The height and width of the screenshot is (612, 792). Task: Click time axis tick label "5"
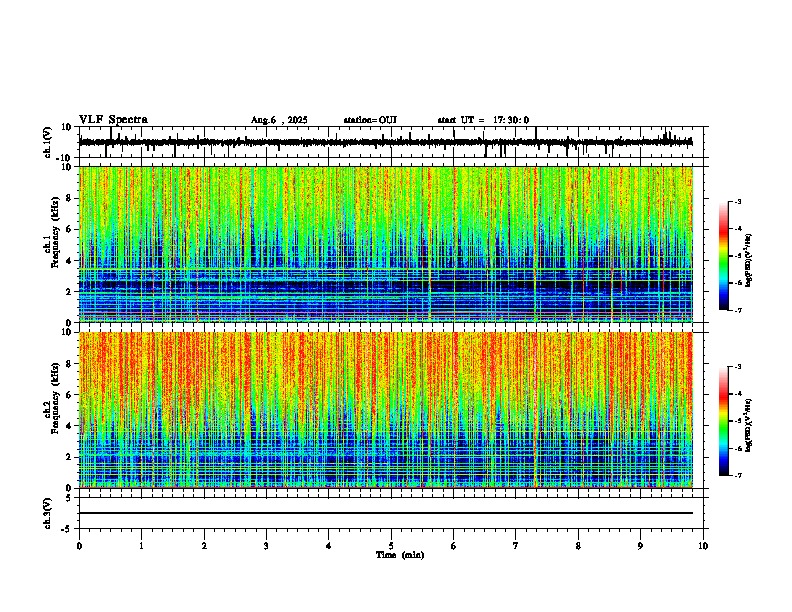point(391,546)
